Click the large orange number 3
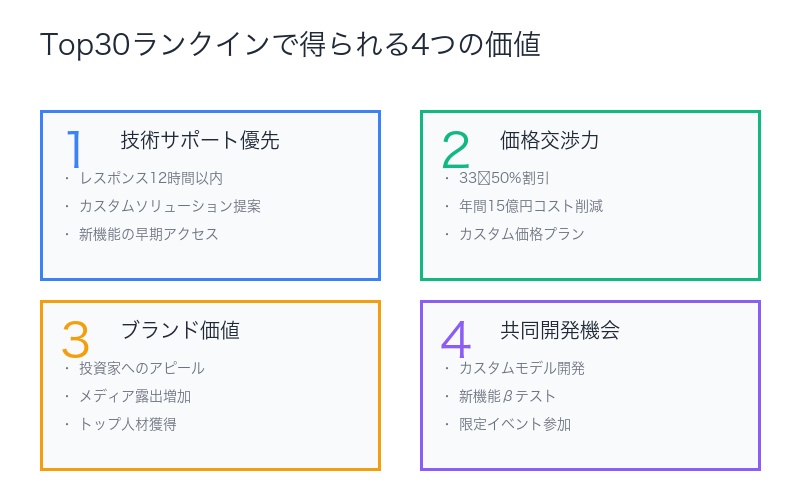Viewport: 800px width, 500px height. tap(75, 340)
